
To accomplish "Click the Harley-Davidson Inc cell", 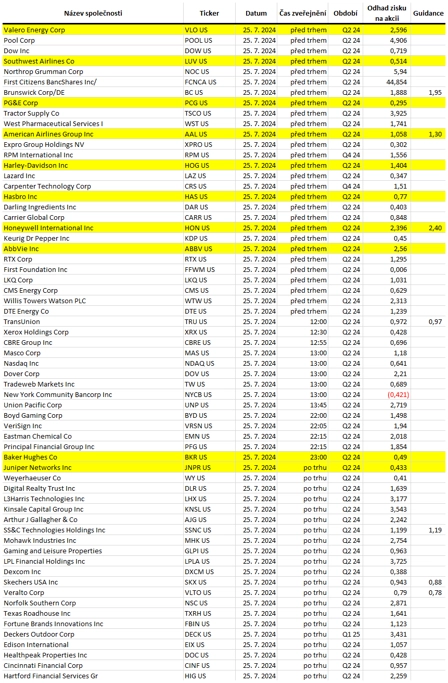I will click(93, 166).
